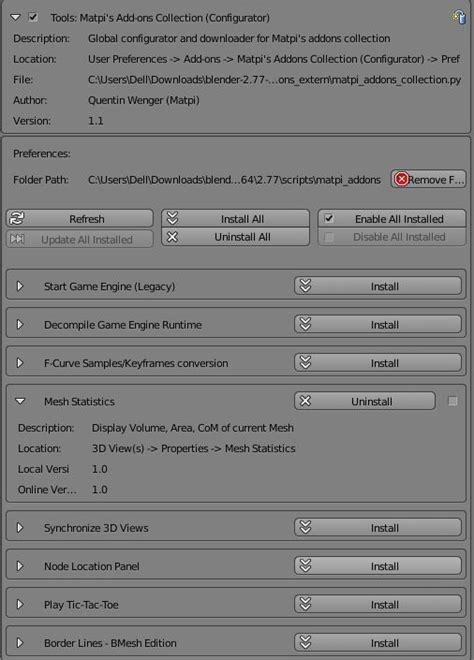Click the Update All Installed button

tap(80, 239)
